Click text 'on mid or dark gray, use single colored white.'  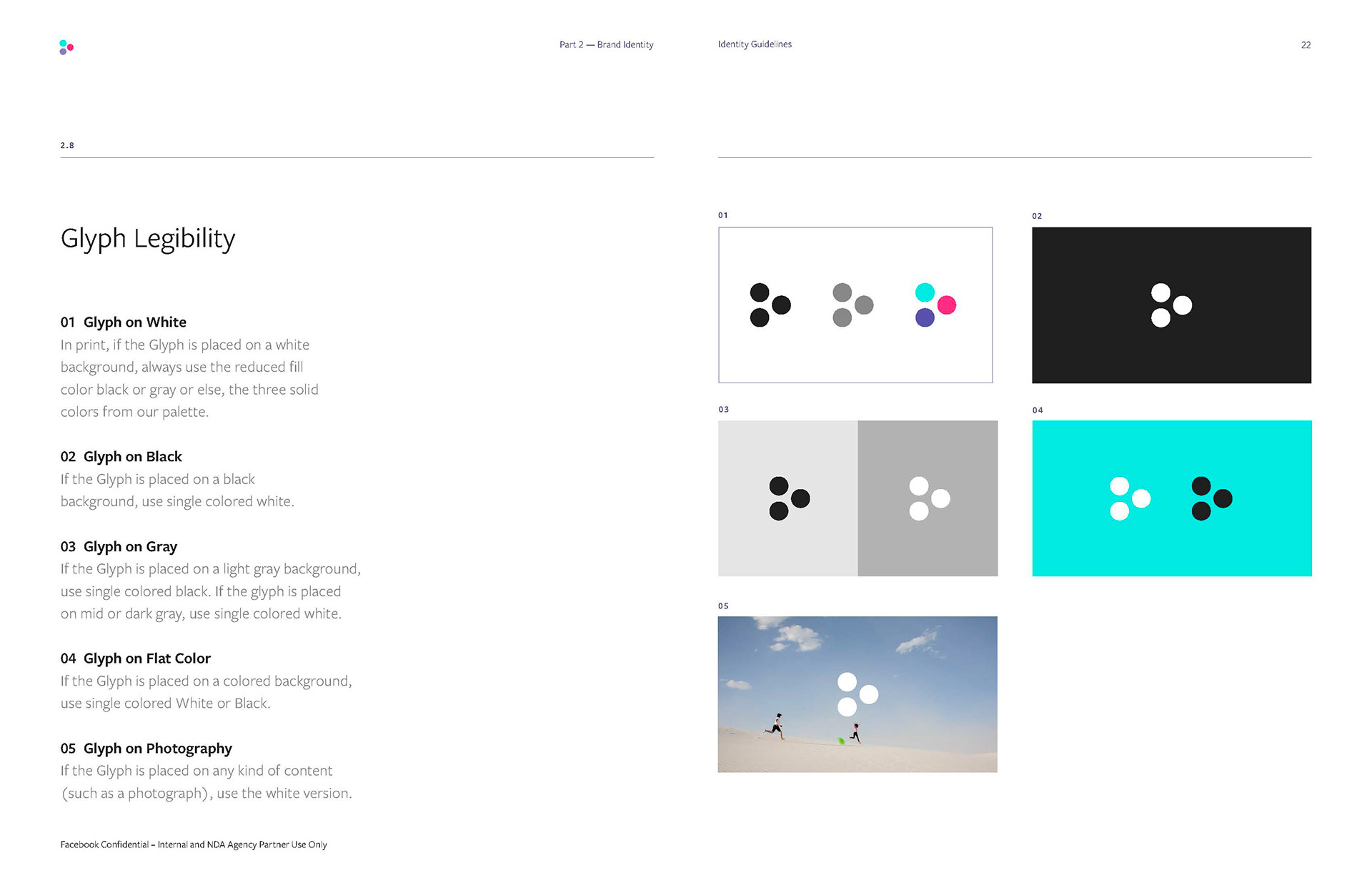click(201, 614)
